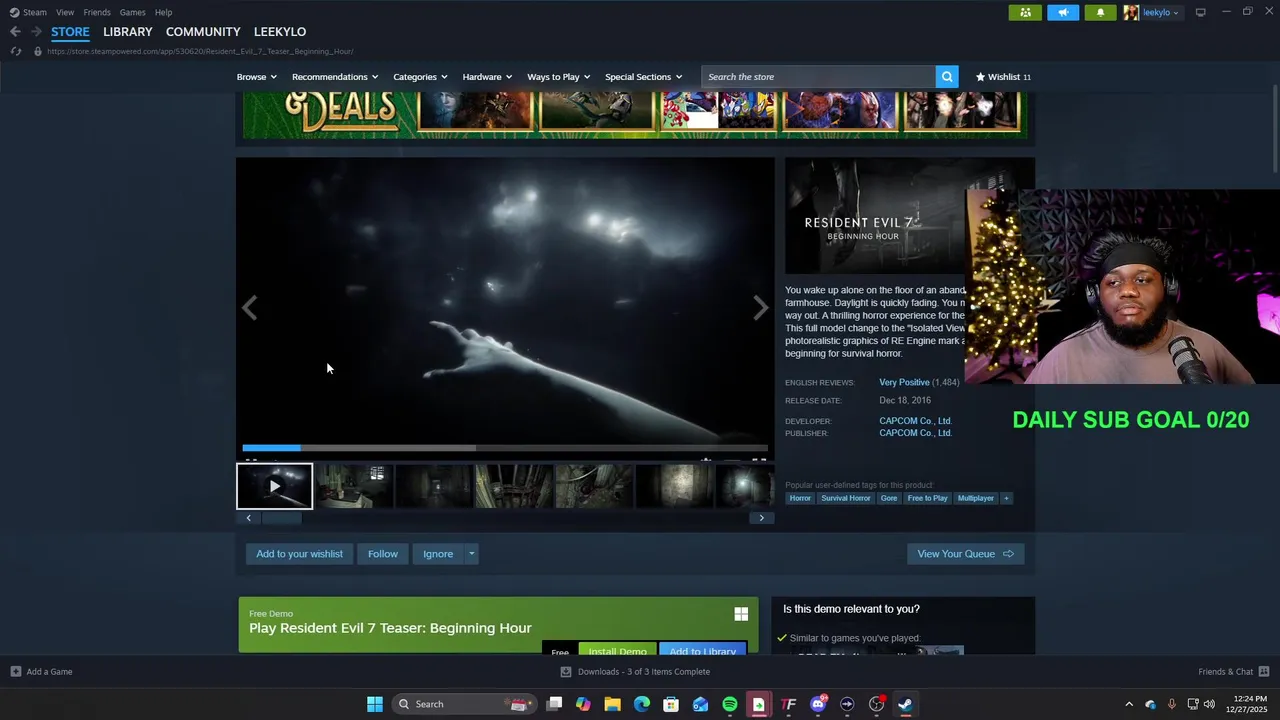Click the Add a Game plus icon
Viewport: 1280px width, 720px height.
coord(16,672)
